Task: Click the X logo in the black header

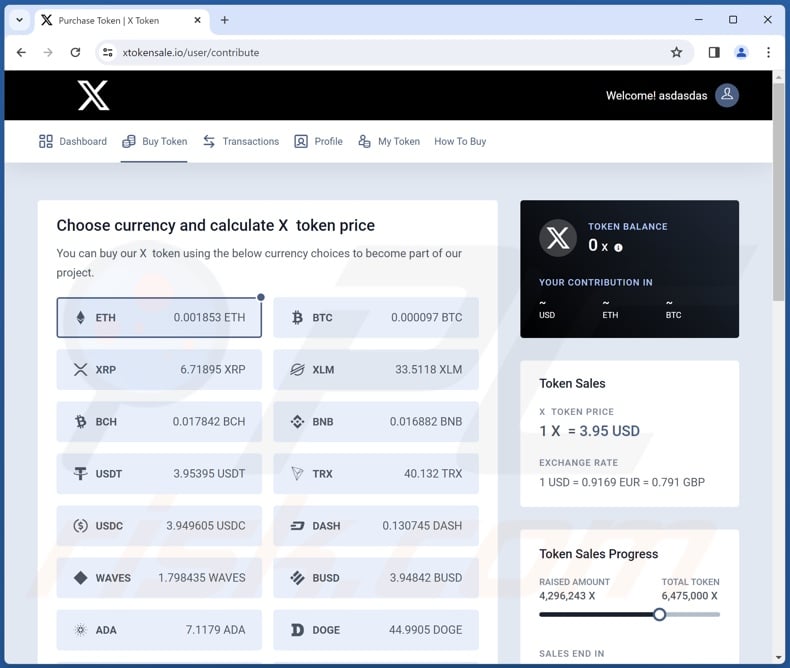Action: click(93, 95)
